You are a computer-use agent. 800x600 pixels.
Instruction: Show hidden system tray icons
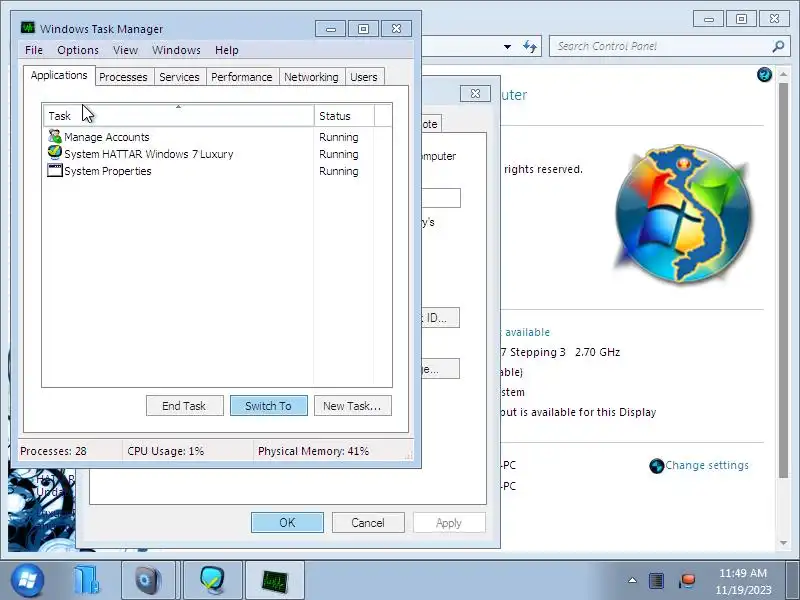(632, 580)
